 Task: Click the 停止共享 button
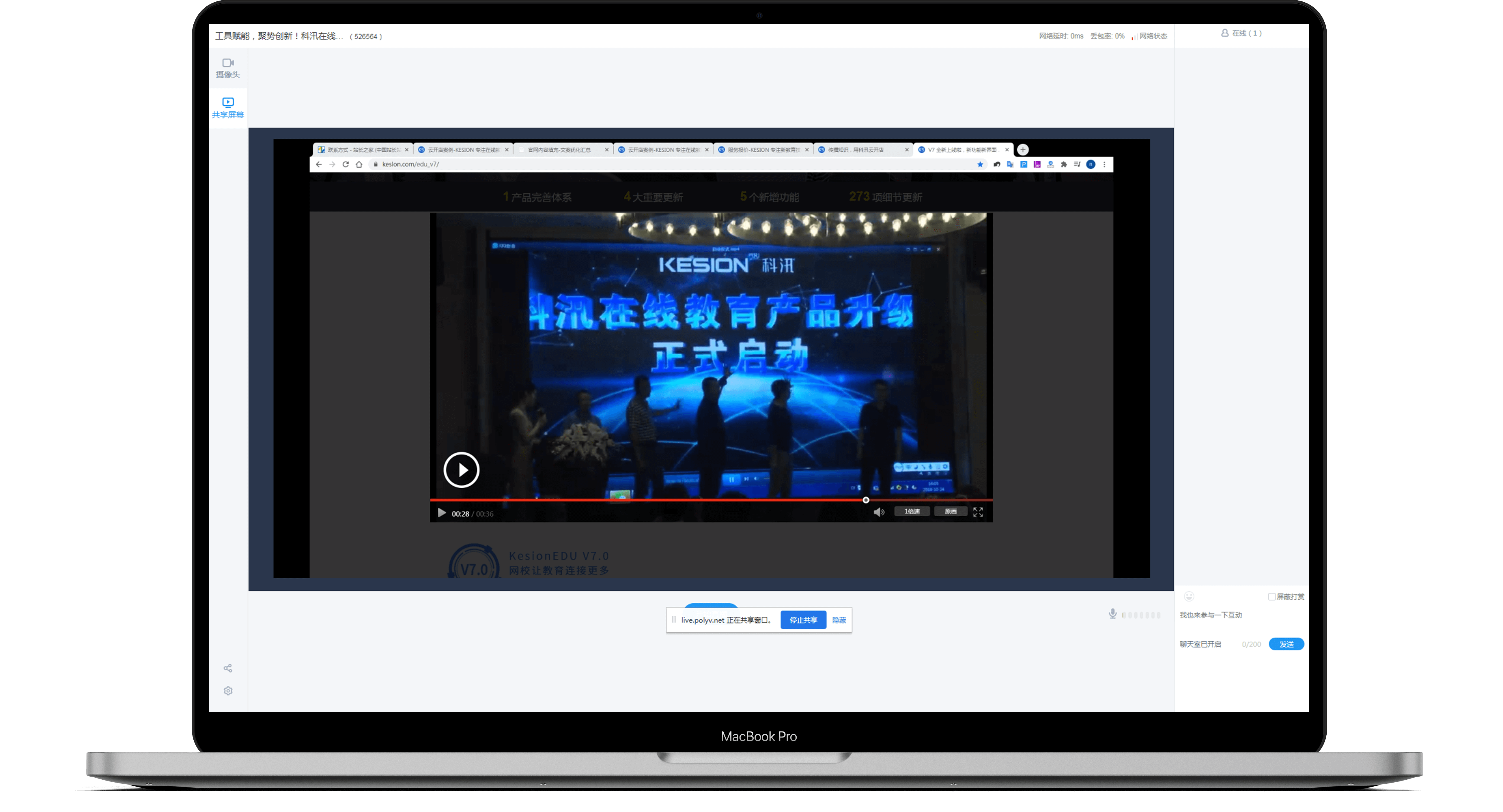pos(803,620)
